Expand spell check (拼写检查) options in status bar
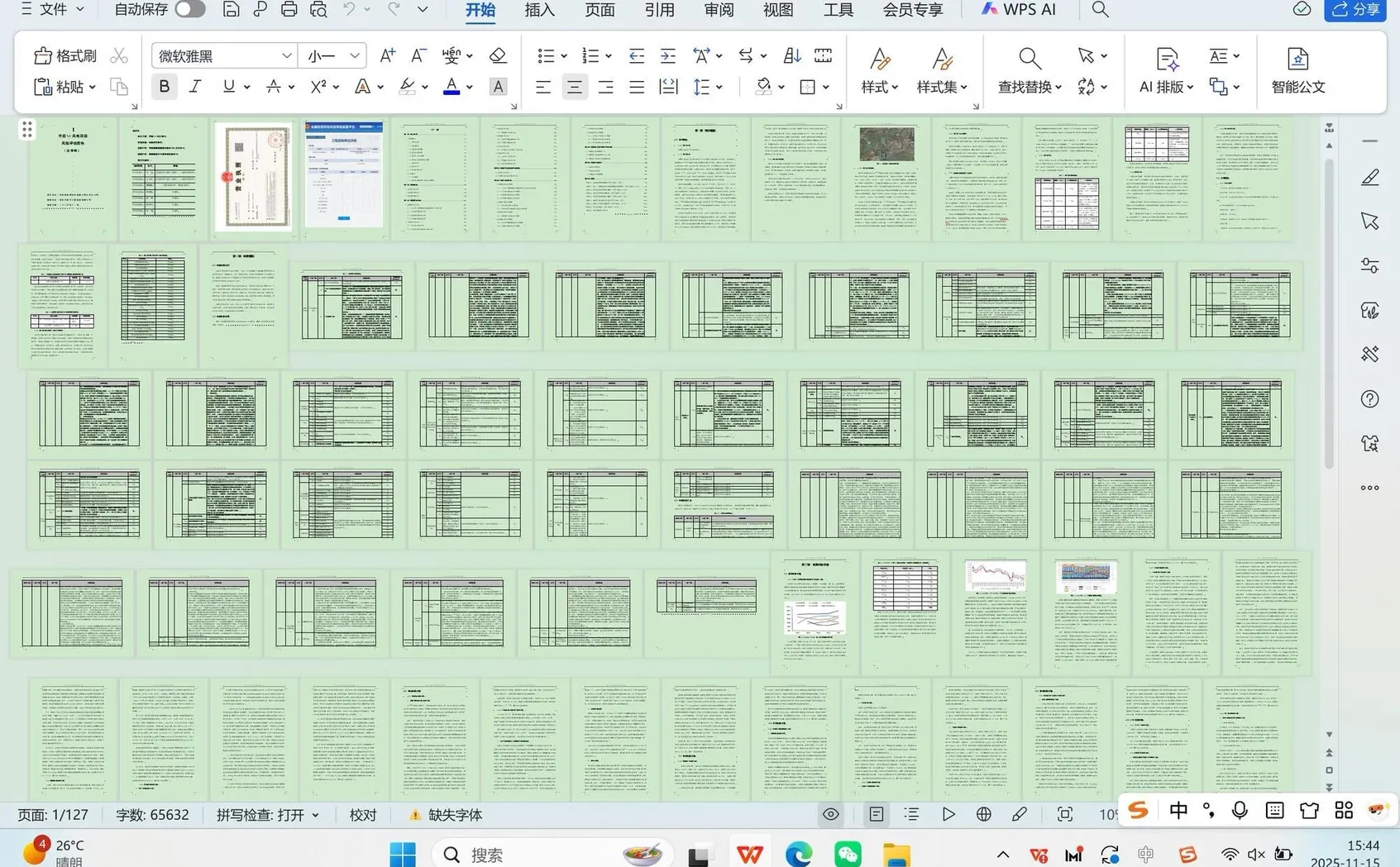Image resolution: width=1400 pixels, height=867 pixels. (x=315, y=815)
